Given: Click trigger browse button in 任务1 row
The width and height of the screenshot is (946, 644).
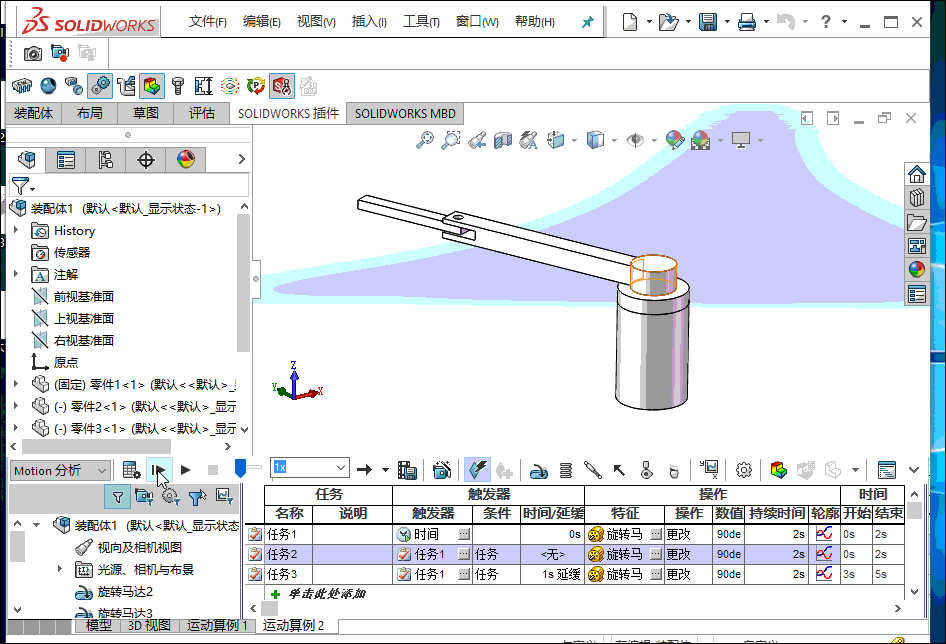Looking at the screenshot, I should 464,534.
